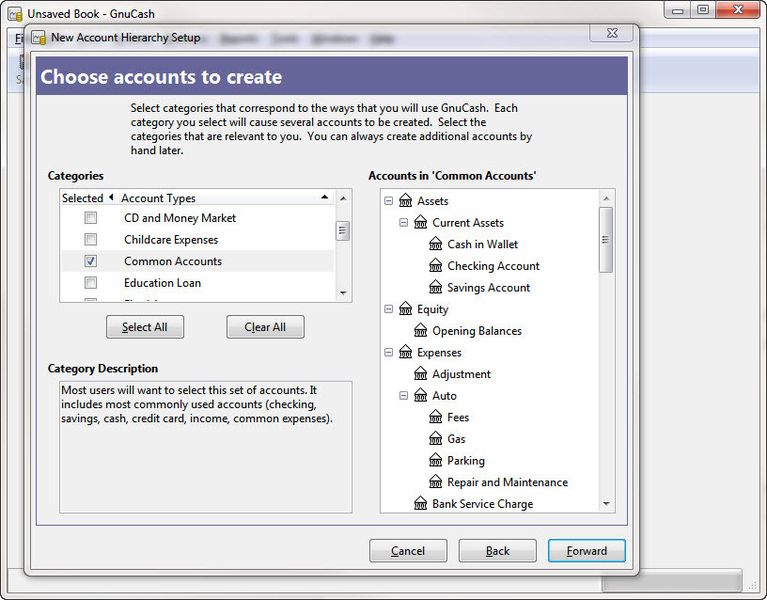Click the Current Assets account icon
Screen dimensions: 767x600
click(421, 222)
